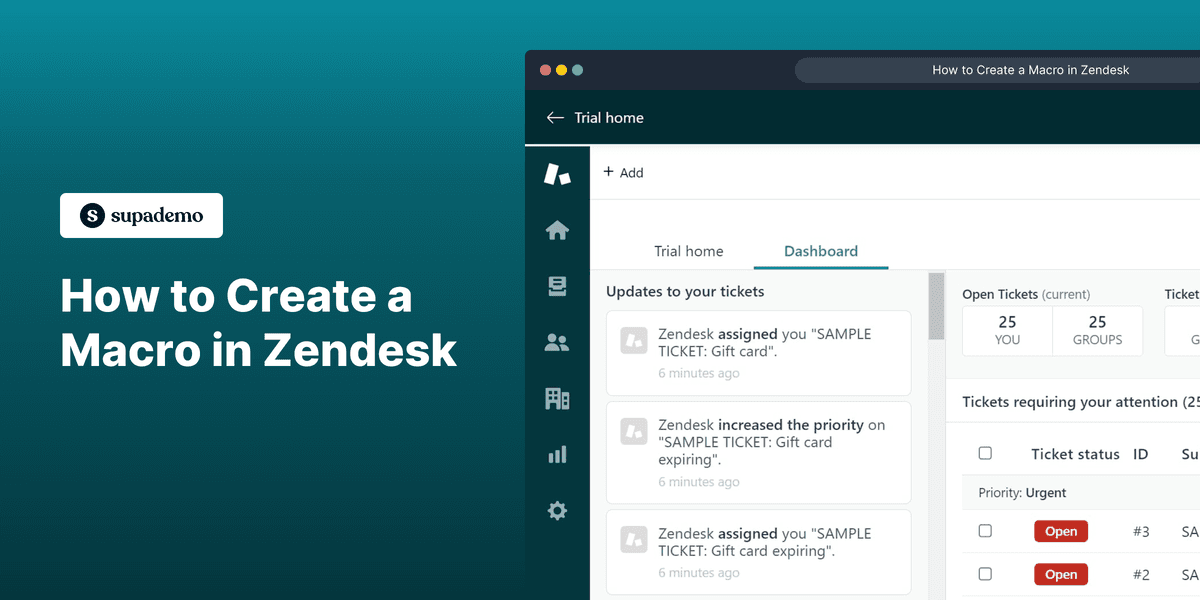The image size is (1200, 600).
Task: Select the Reporting bar-chart icon
Action: pyautogui.click(x=557, y=454)
